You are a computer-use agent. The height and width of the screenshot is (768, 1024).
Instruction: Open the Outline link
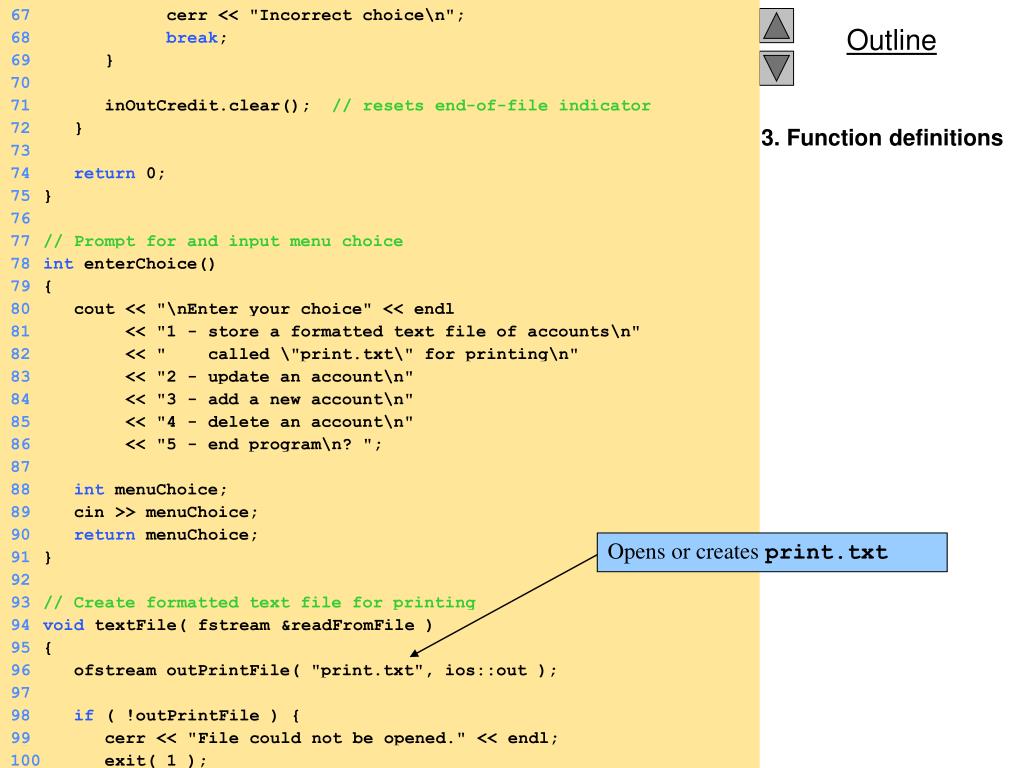click(891, 40)
